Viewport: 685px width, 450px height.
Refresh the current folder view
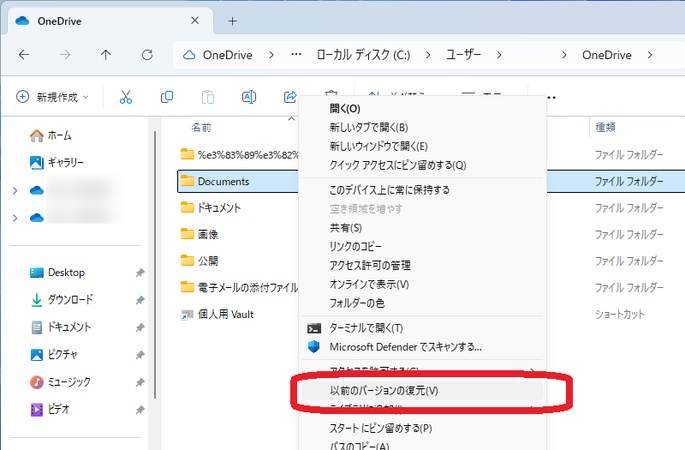[x=147, y=55]
